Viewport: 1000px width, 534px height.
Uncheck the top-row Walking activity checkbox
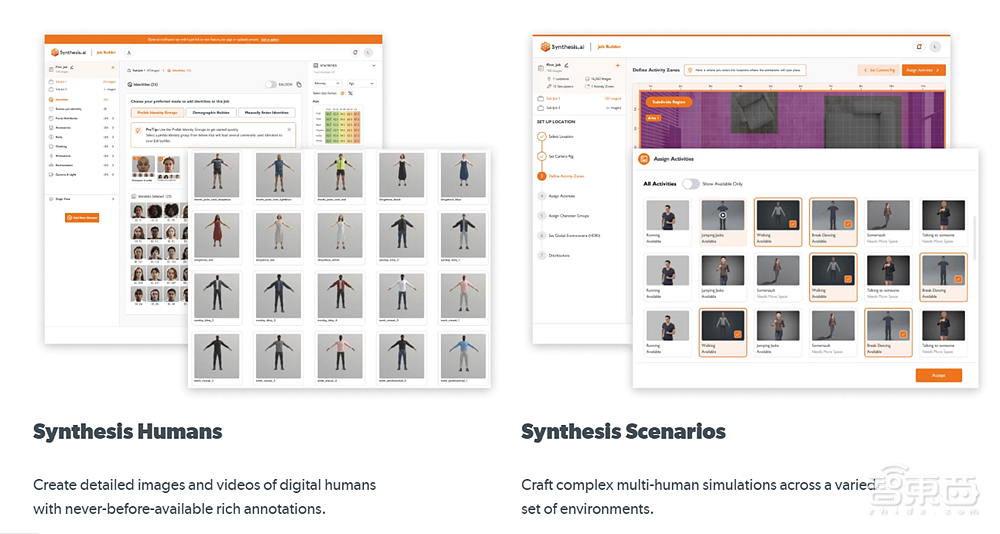792,225
